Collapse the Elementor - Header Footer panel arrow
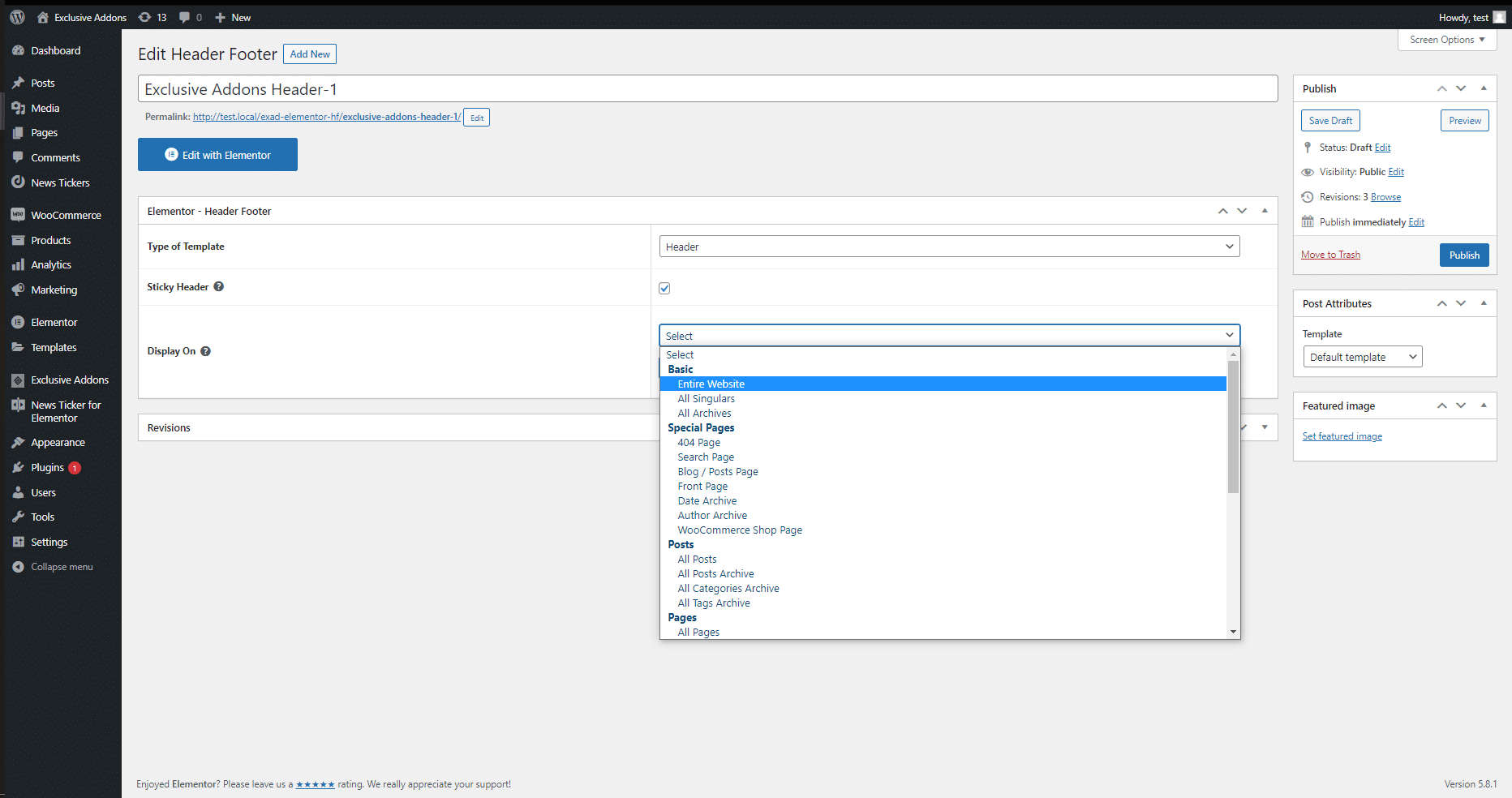This screenshot has height=798, width=1512. [x=1265, y=211]
